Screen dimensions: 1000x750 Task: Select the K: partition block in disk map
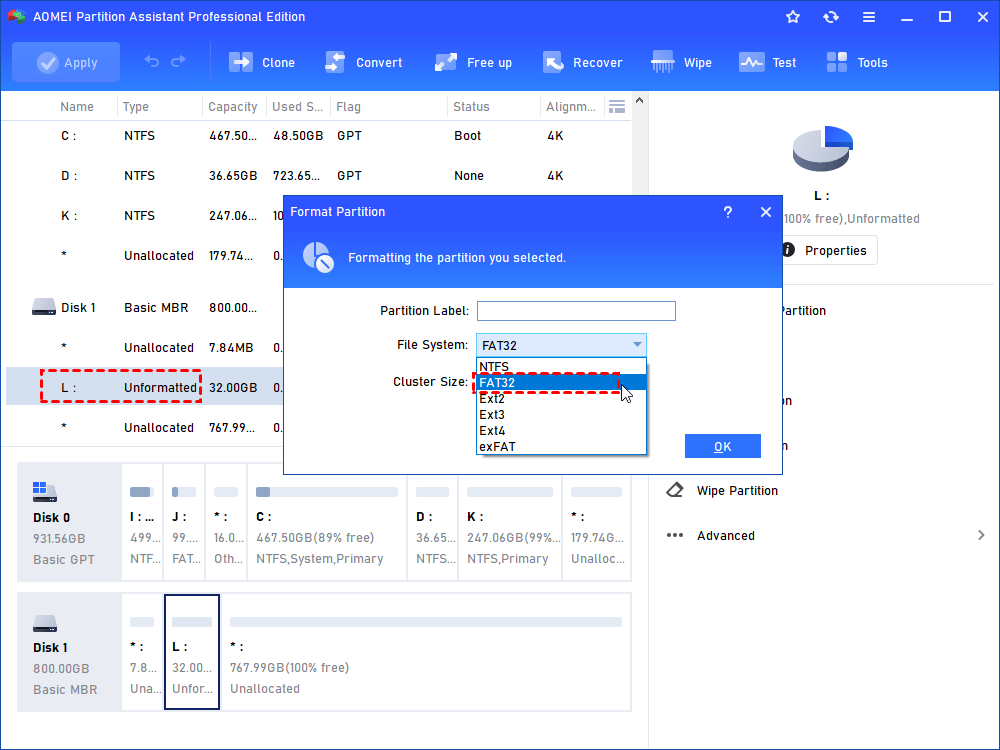pyautogui.click(x=510, y=522)
